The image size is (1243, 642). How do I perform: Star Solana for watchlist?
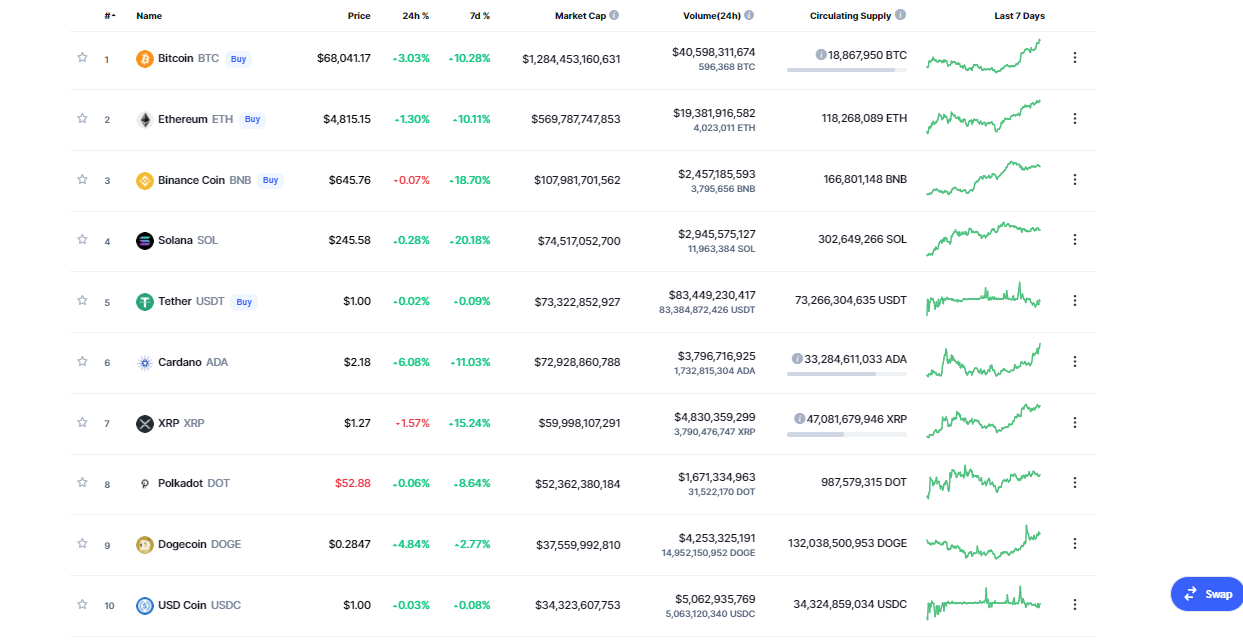pos(83,240)
